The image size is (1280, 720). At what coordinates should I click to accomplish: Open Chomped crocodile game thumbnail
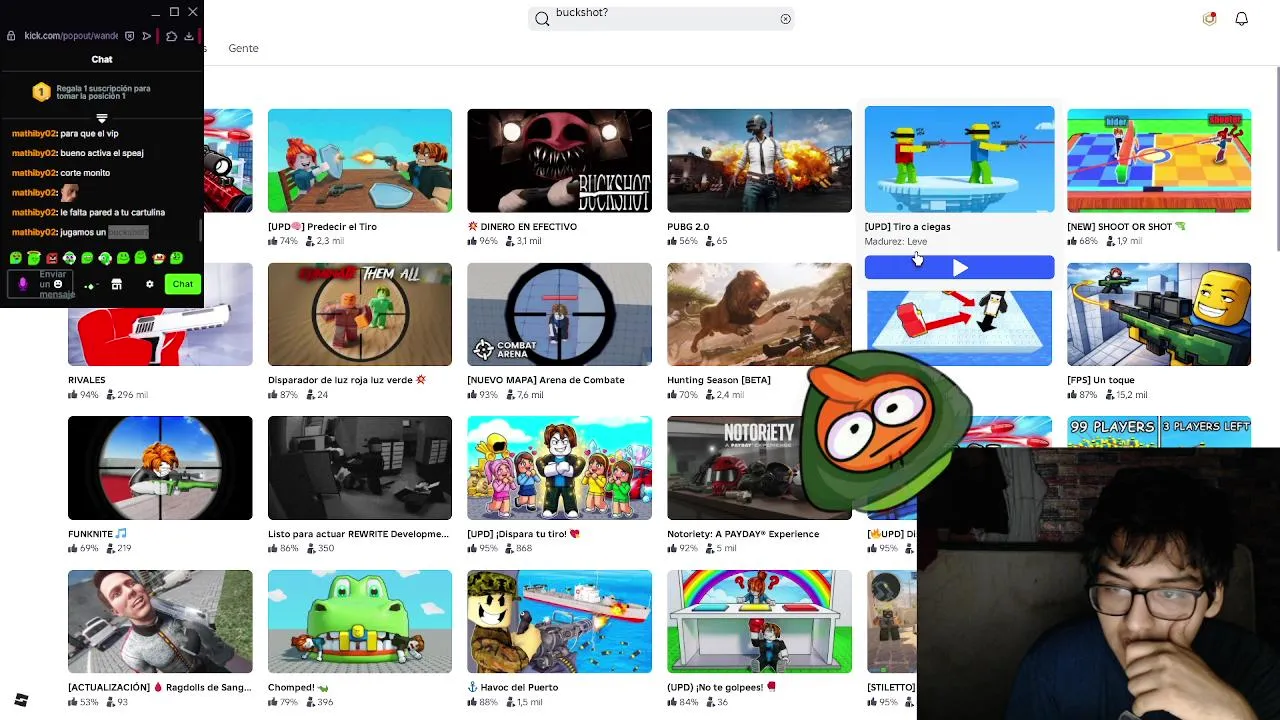[x=360, y=622]
